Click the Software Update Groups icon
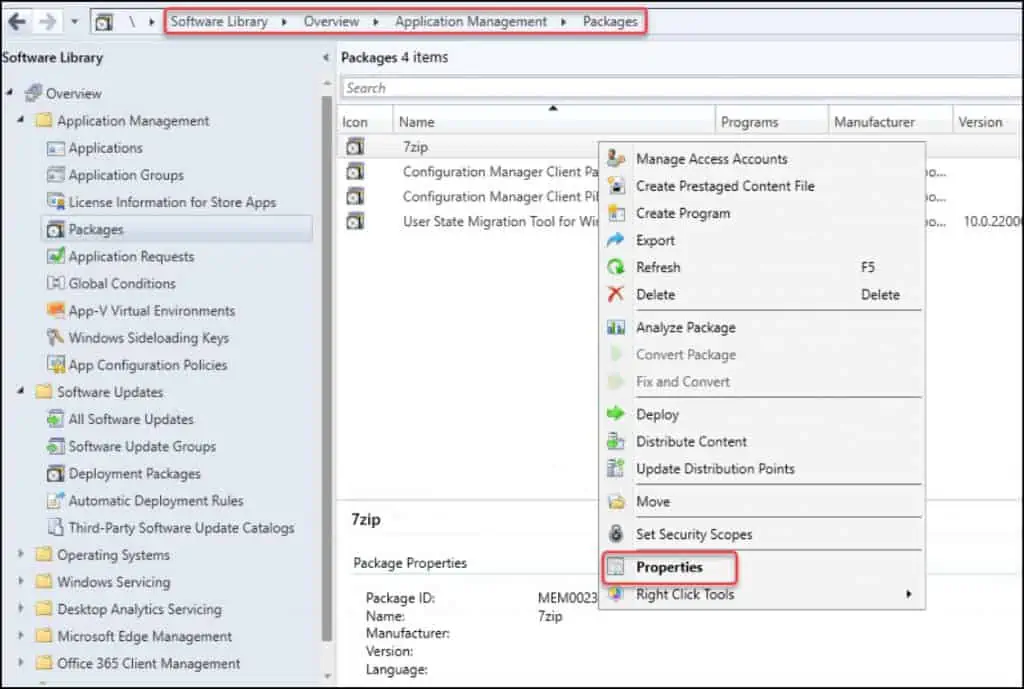Viewport: 1024px width, 689px height. click(56, 446)
